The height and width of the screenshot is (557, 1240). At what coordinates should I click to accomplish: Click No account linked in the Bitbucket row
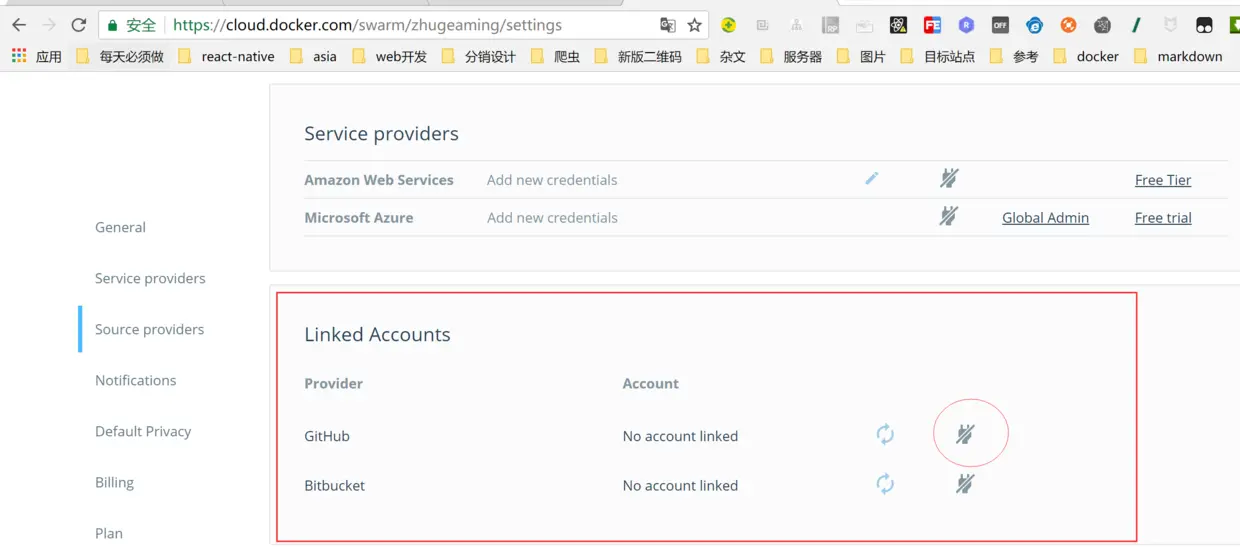coord(680,485)
